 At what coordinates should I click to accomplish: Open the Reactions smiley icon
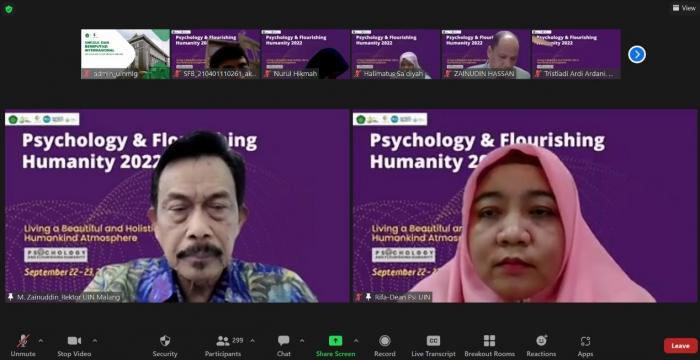click(542, 341)
